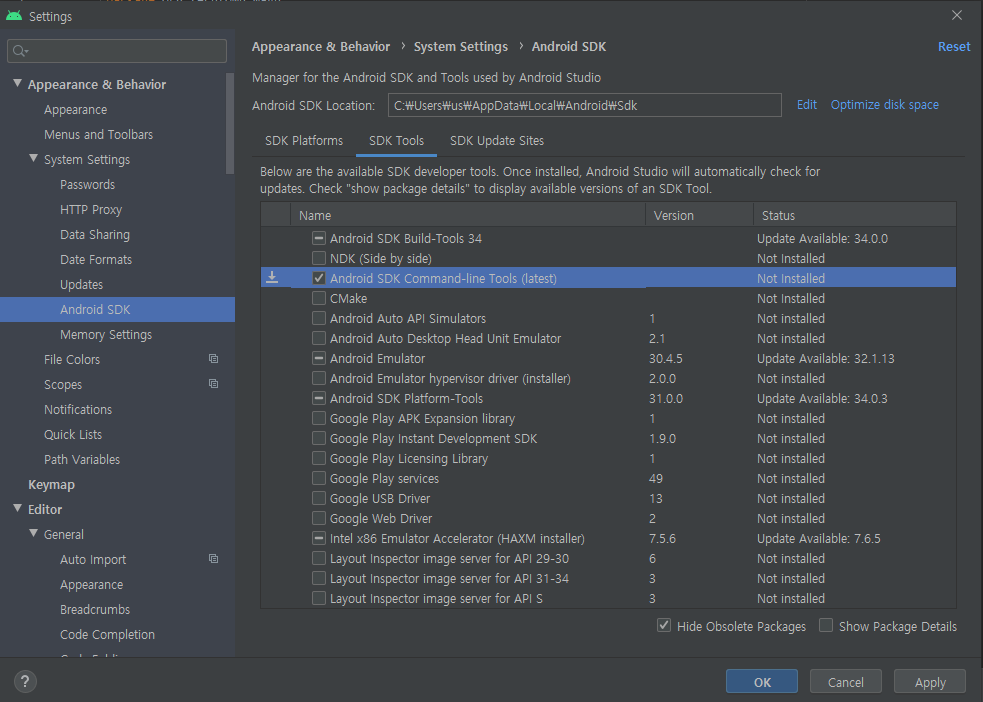Open Path Variables settings

click(x=81, y=459)
